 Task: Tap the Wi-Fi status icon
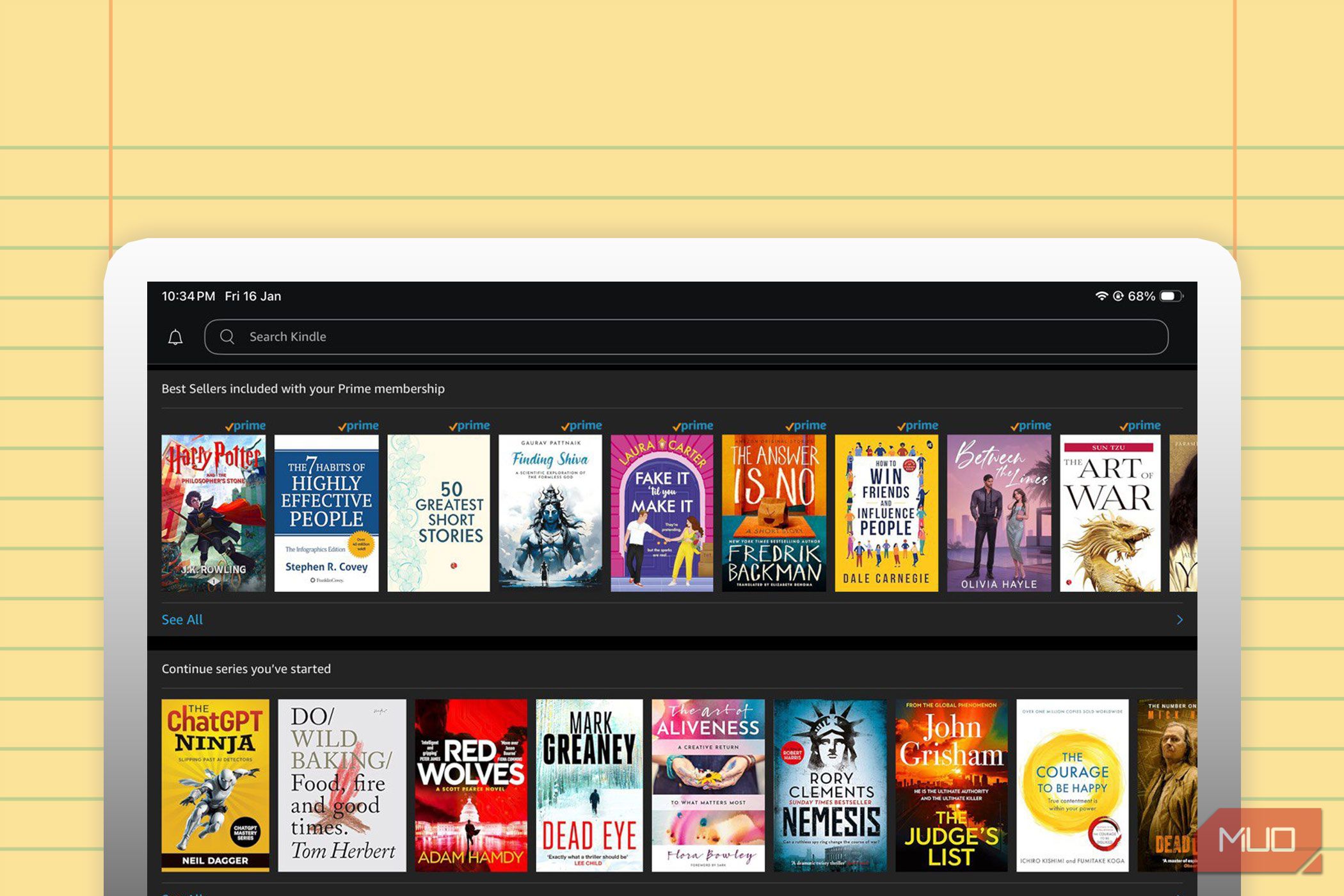[x=1102, y=296]
